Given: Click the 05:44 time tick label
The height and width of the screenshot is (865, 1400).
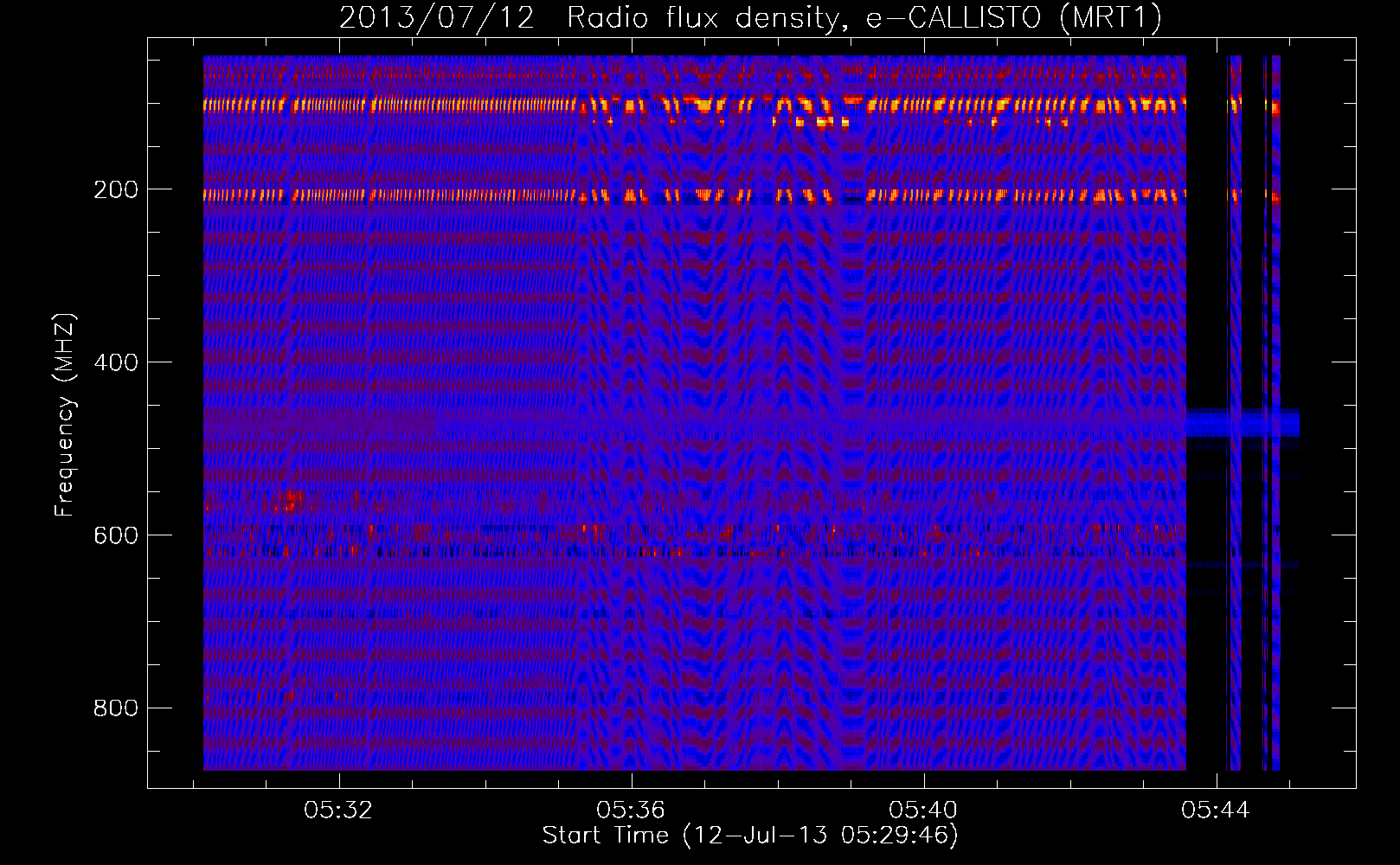Looking at the screenshot, I should [1216, 810].
